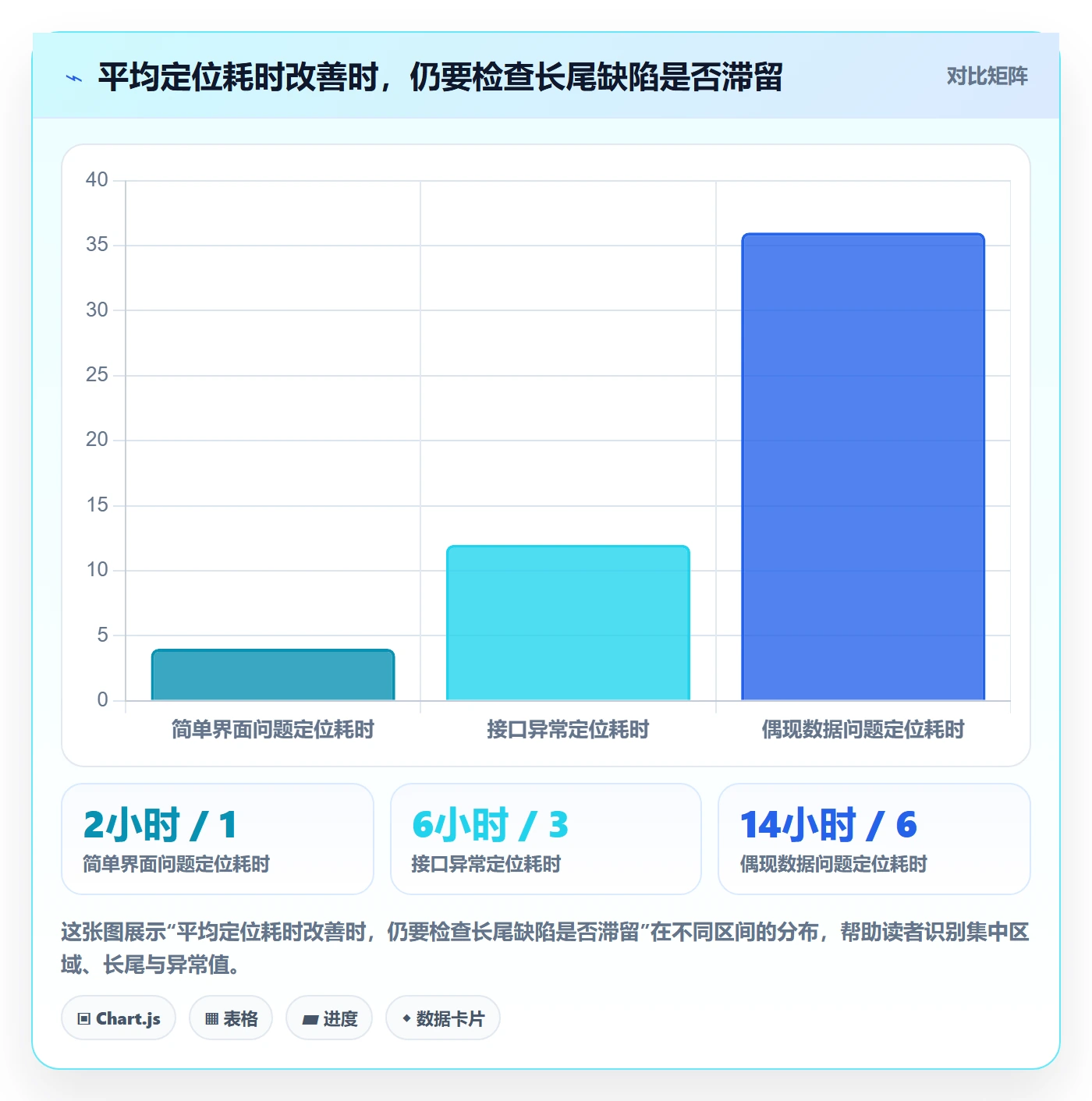The height and width of the screenshot is (1101, 1092).
Task: Select the 6小时 / 3 data card
Action: (x=546, y=839)
